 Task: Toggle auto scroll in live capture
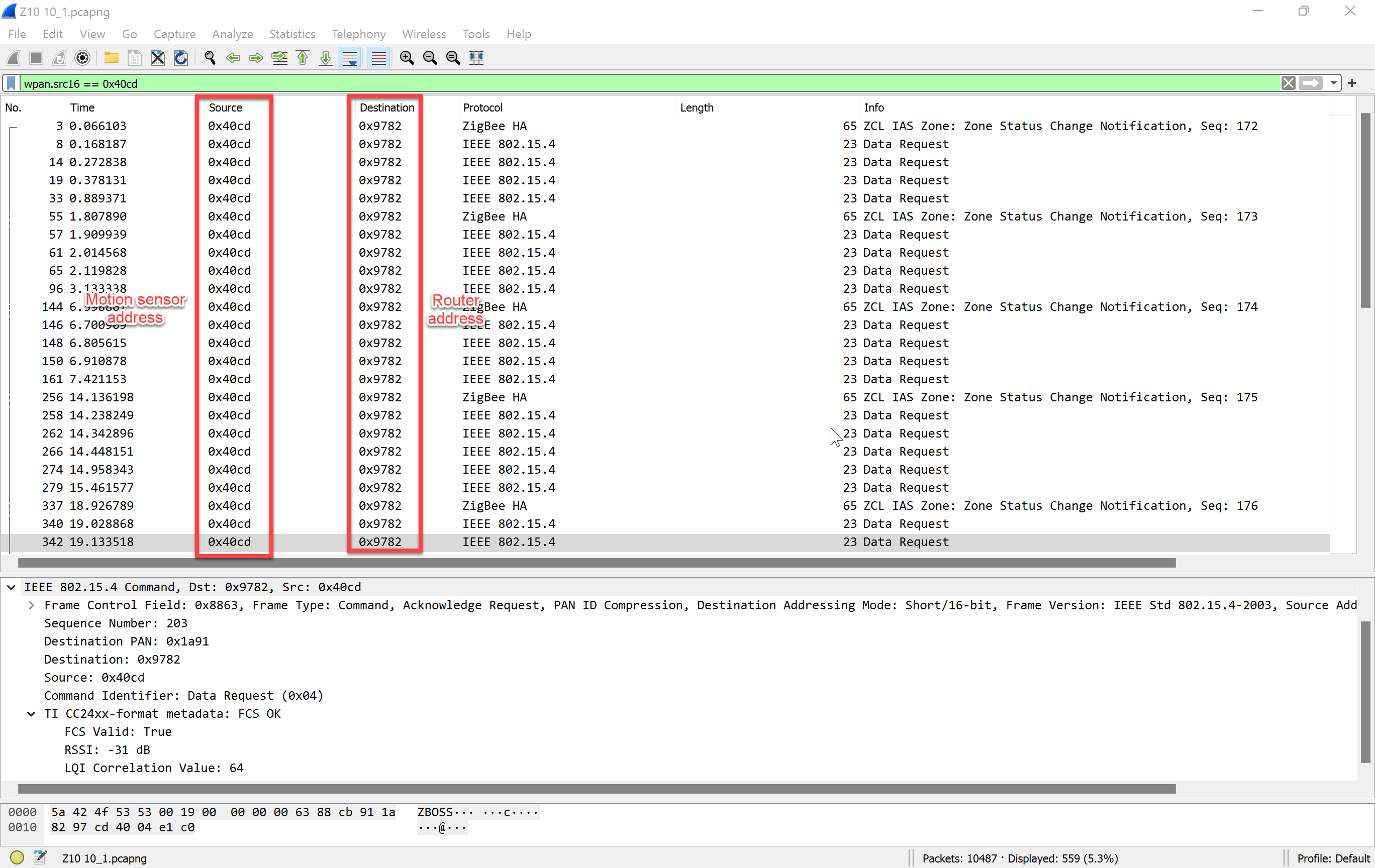click(349, 58)
